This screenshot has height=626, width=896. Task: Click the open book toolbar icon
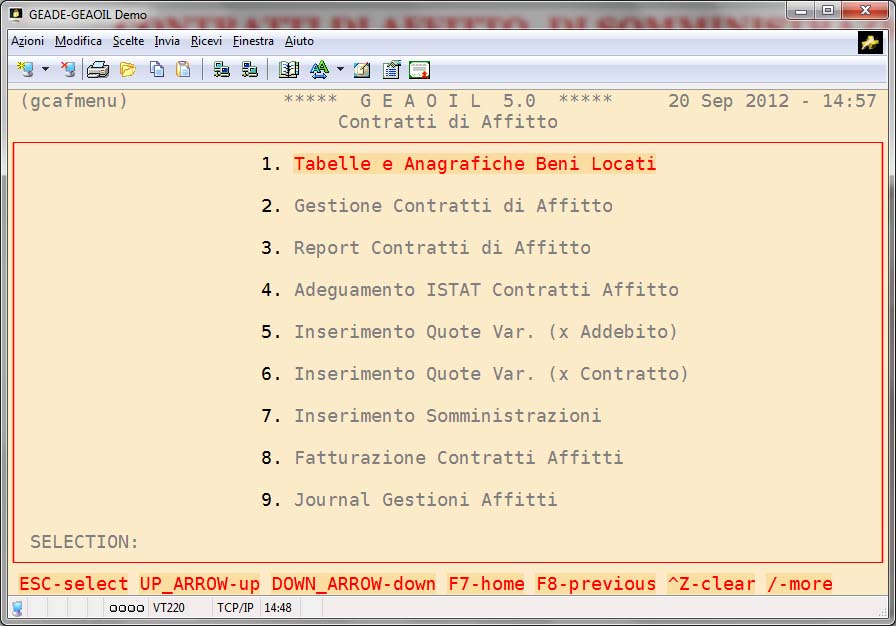pos(289,69)
